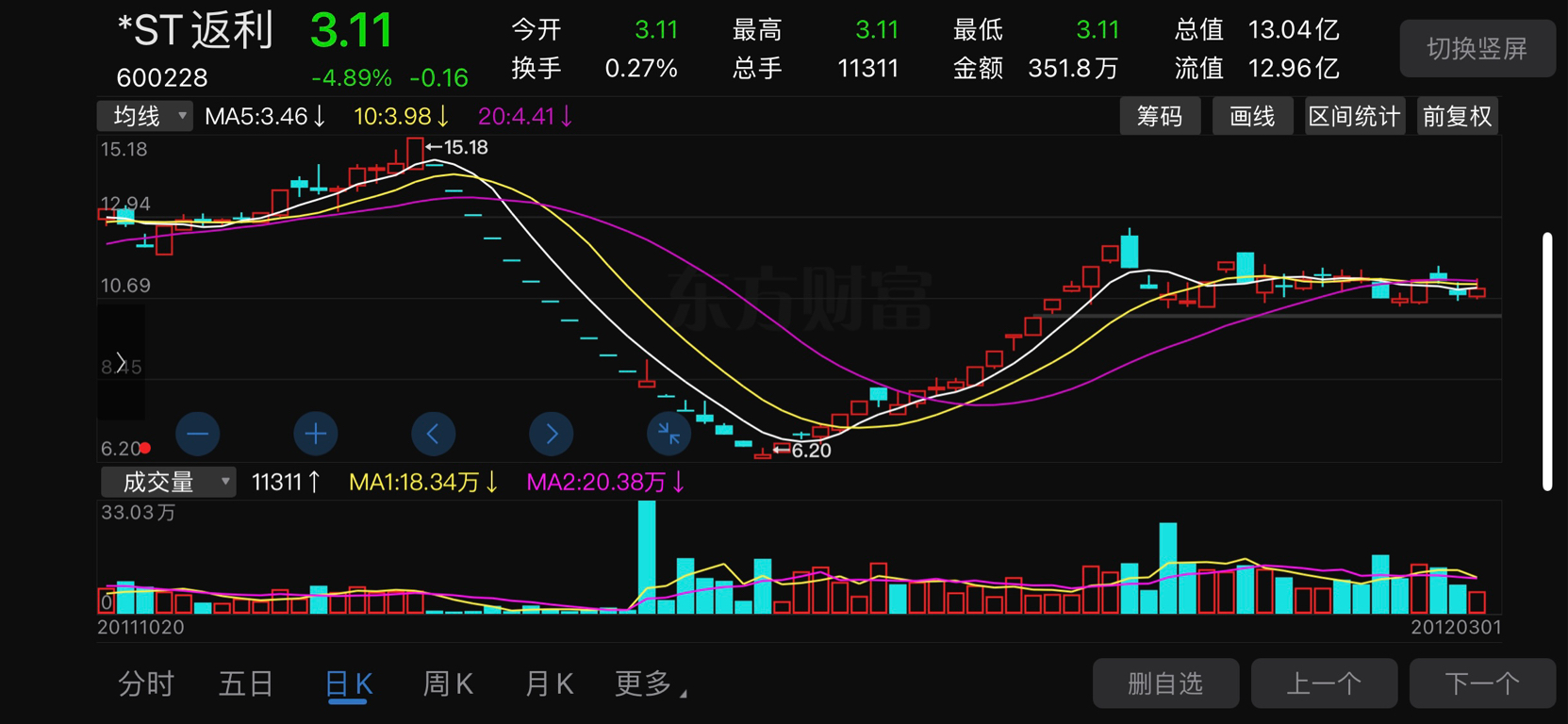Image resolution: width=1568 pixels, height=724 pixels.
Task: Open 区间统计 range statistics
Action: tap(1355, 116)
